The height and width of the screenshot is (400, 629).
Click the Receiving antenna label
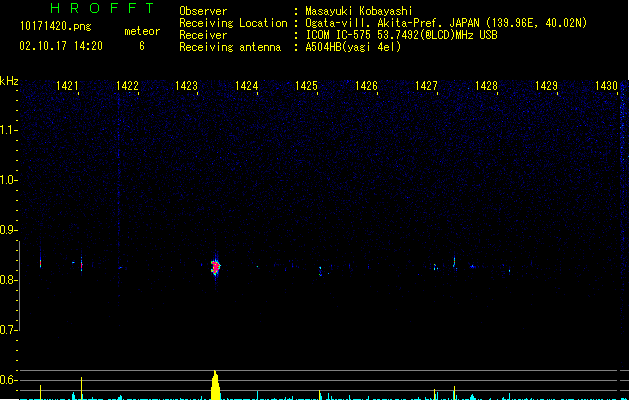click(230, 47)
